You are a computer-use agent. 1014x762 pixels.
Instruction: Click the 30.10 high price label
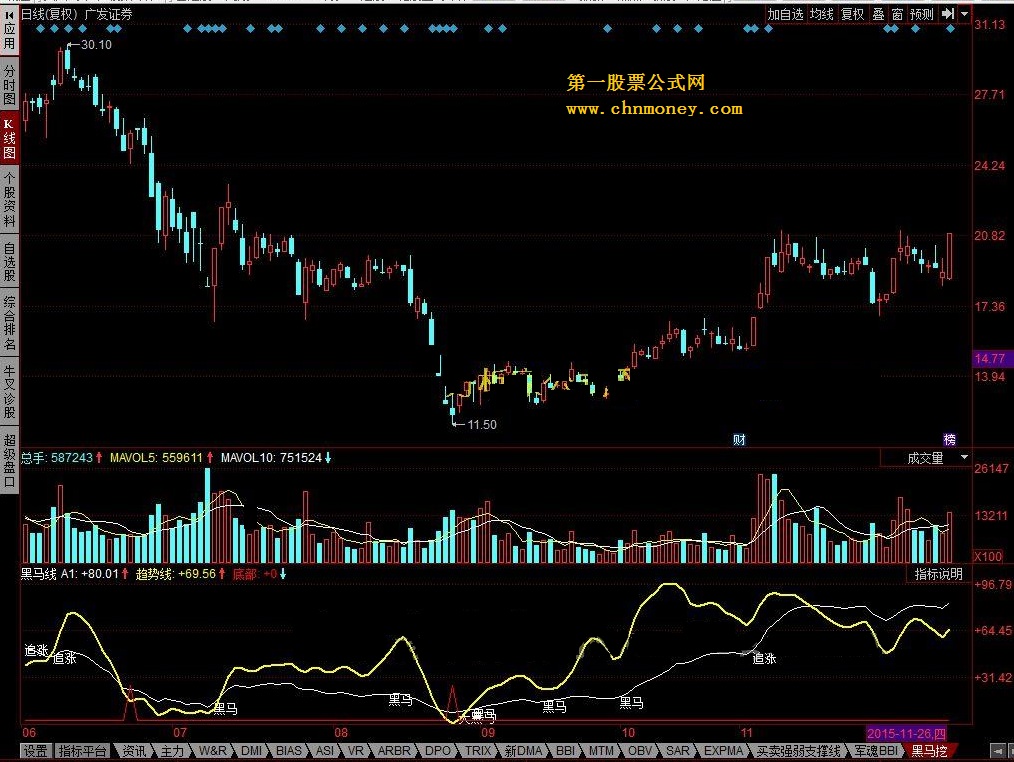click(x=96, y=45)
